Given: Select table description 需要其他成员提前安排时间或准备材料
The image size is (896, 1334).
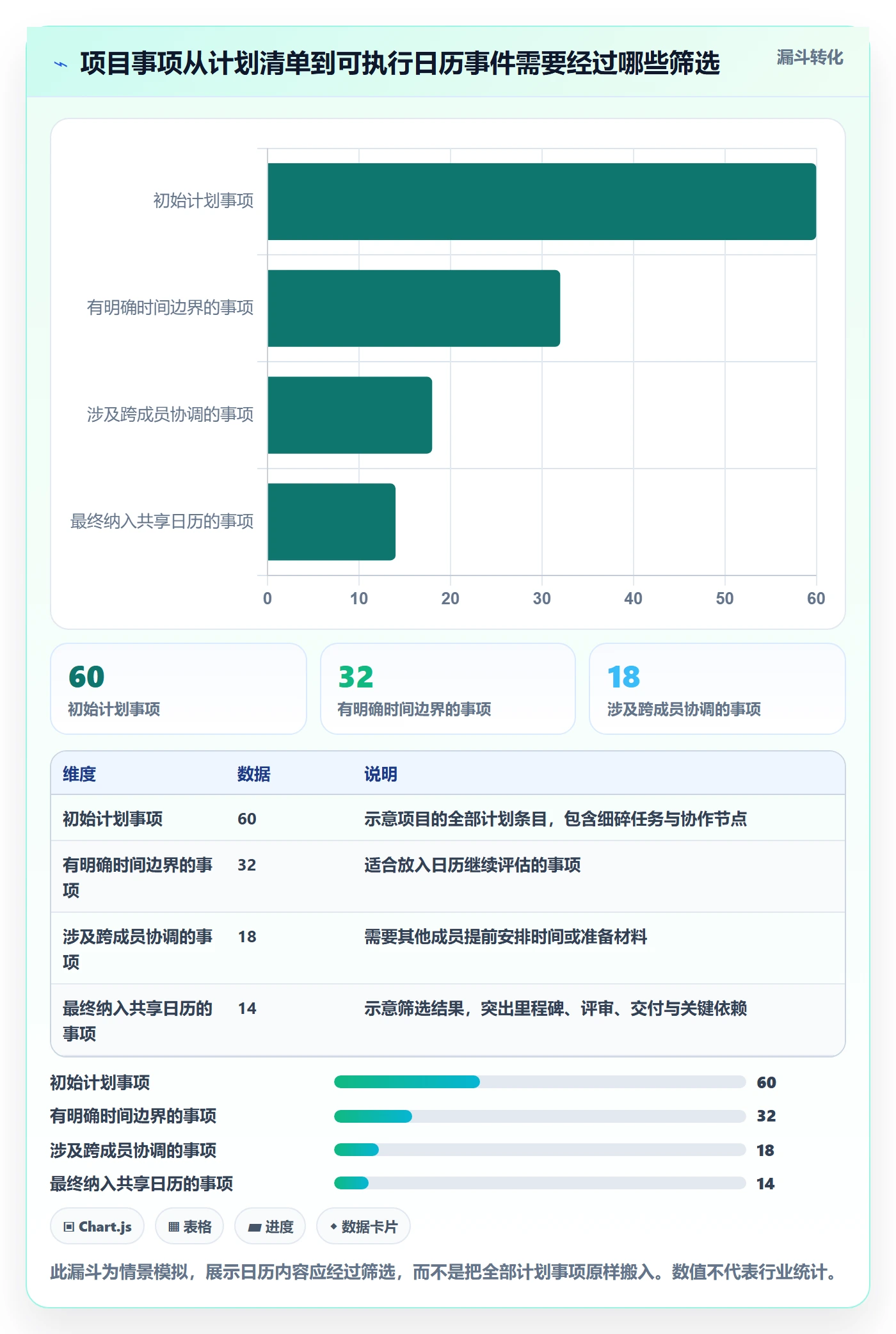Looking at the screenshot, I should 506,936.
